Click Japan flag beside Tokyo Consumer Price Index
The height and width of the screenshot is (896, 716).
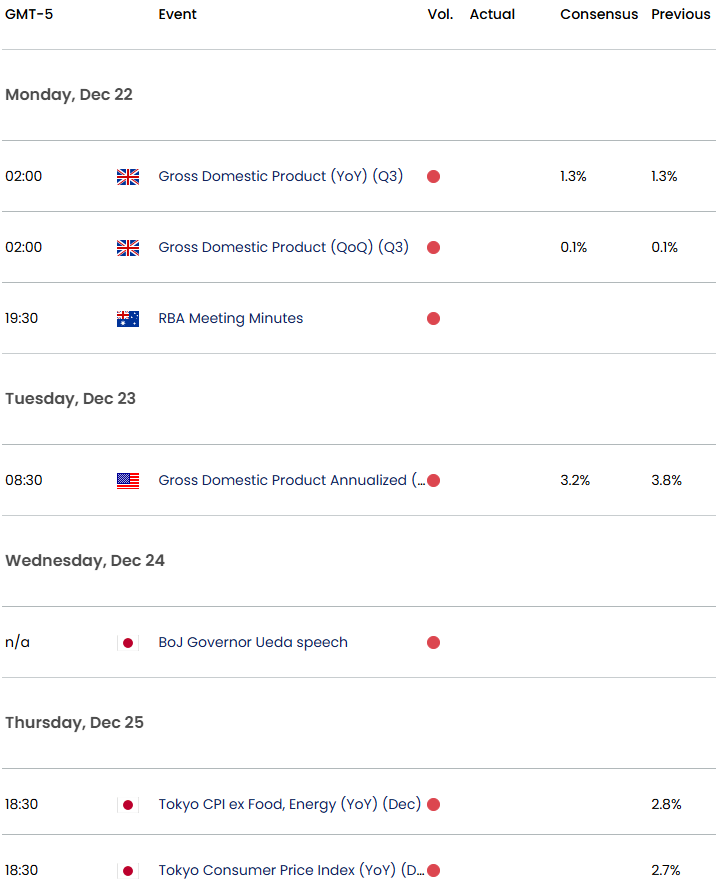128,871
